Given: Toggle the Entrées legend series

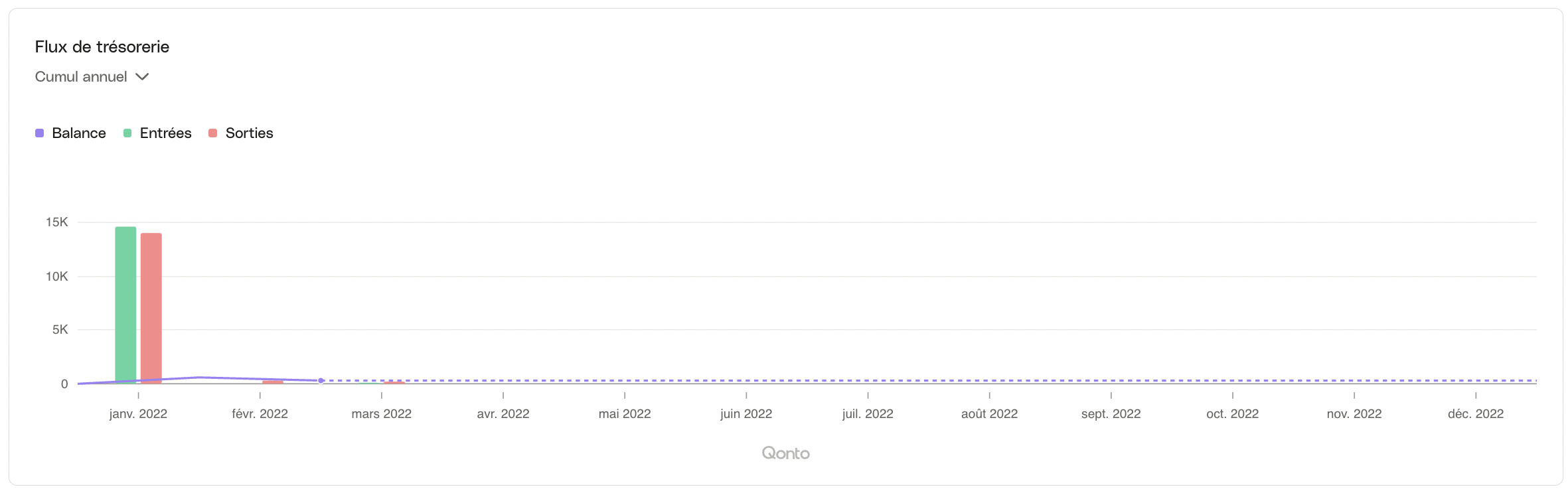Looking at the screenshot, I should pos(165,133).
